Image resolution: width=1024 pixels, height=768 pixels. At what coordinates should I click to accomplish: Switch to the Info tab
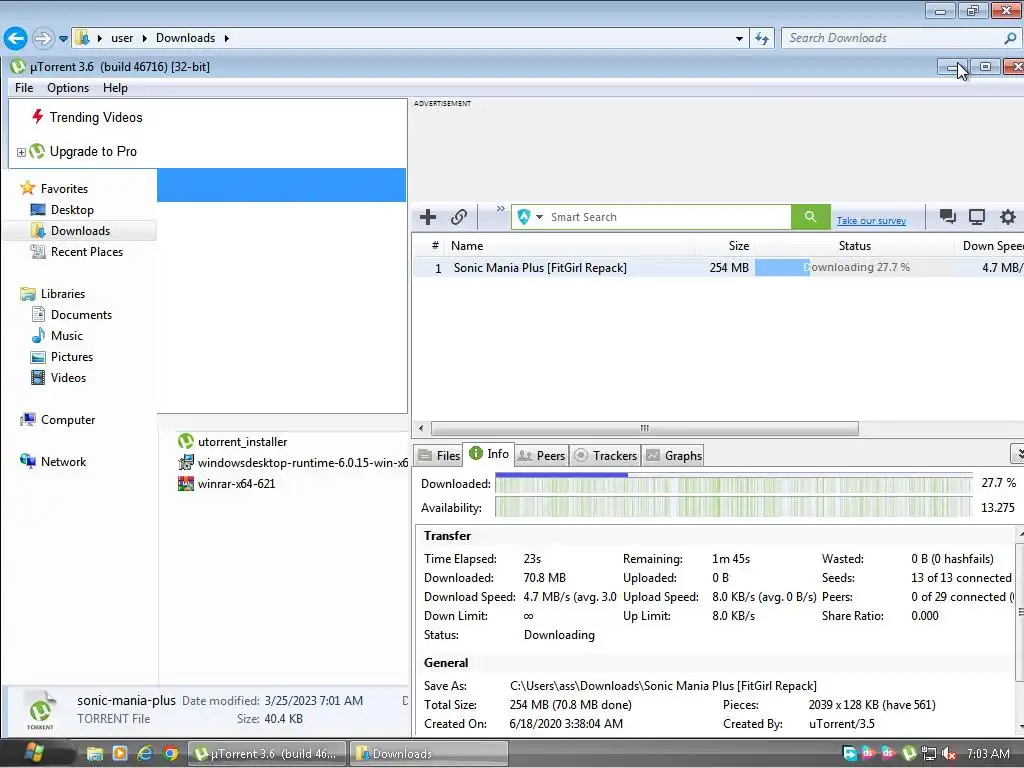pyautogui.click(x=489, y=454)
